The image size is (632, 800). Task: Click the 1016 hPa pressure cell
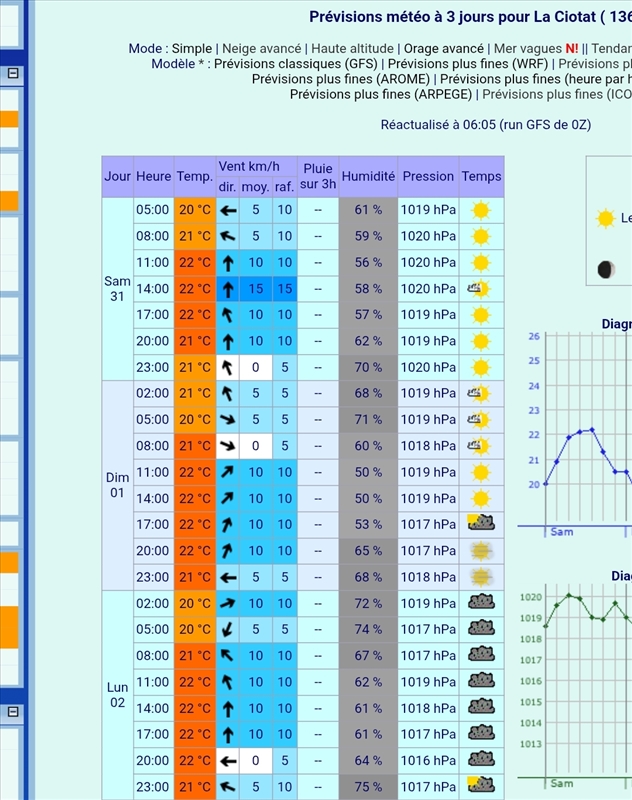[x=428, y=761]
